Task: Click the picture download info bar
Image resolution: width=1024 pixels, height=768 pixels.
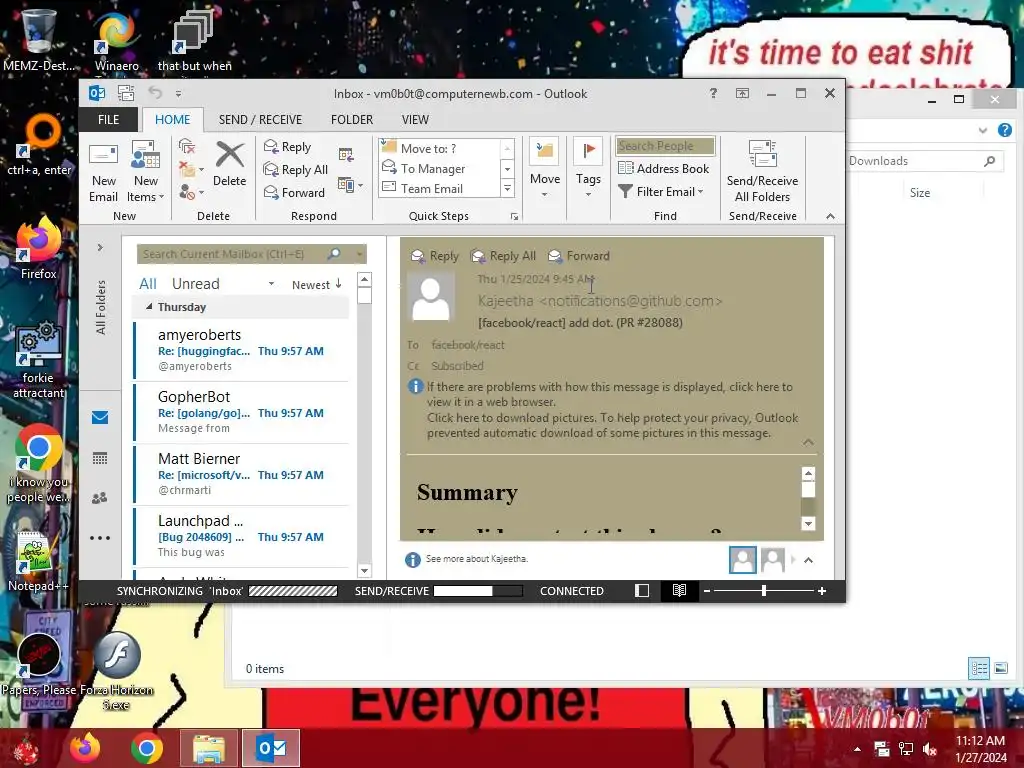Action: 612,425
